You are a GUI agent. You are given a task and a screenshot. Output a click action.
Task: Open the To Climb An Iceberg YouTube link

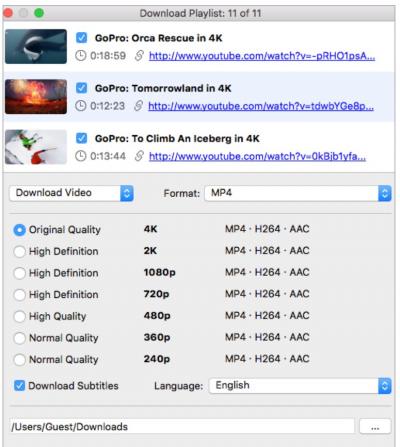(x=257, y=156)
